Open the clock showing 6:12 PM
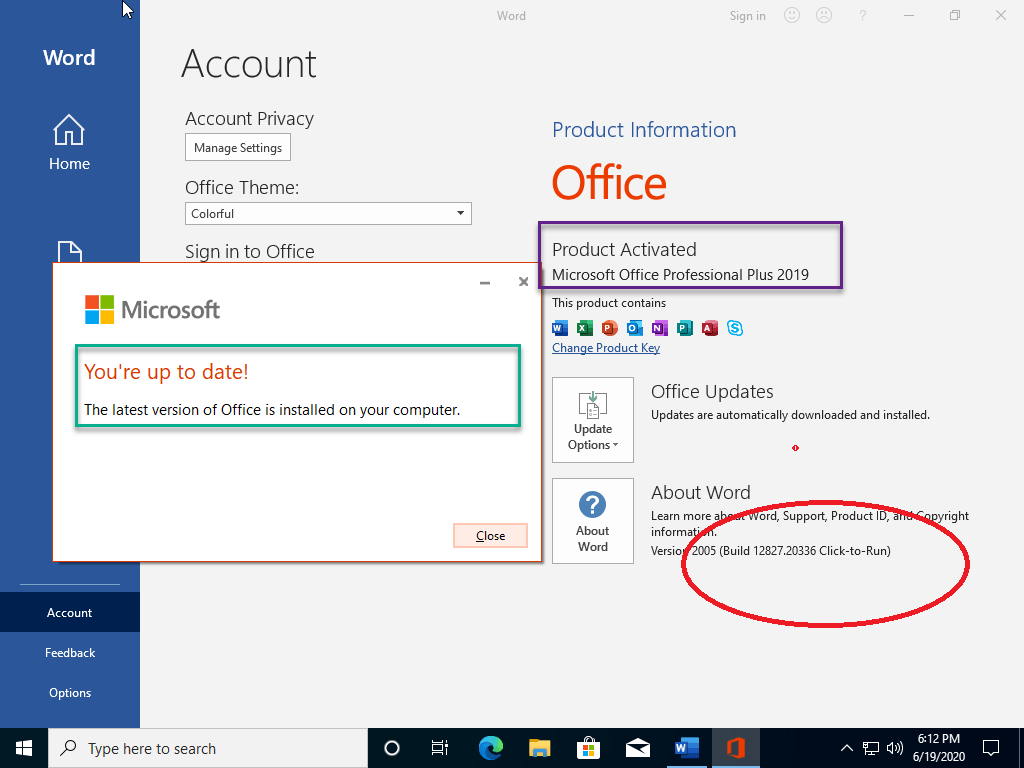This screenshot has height=768, width=1024. pyautogui.click(x=938, y=748)
